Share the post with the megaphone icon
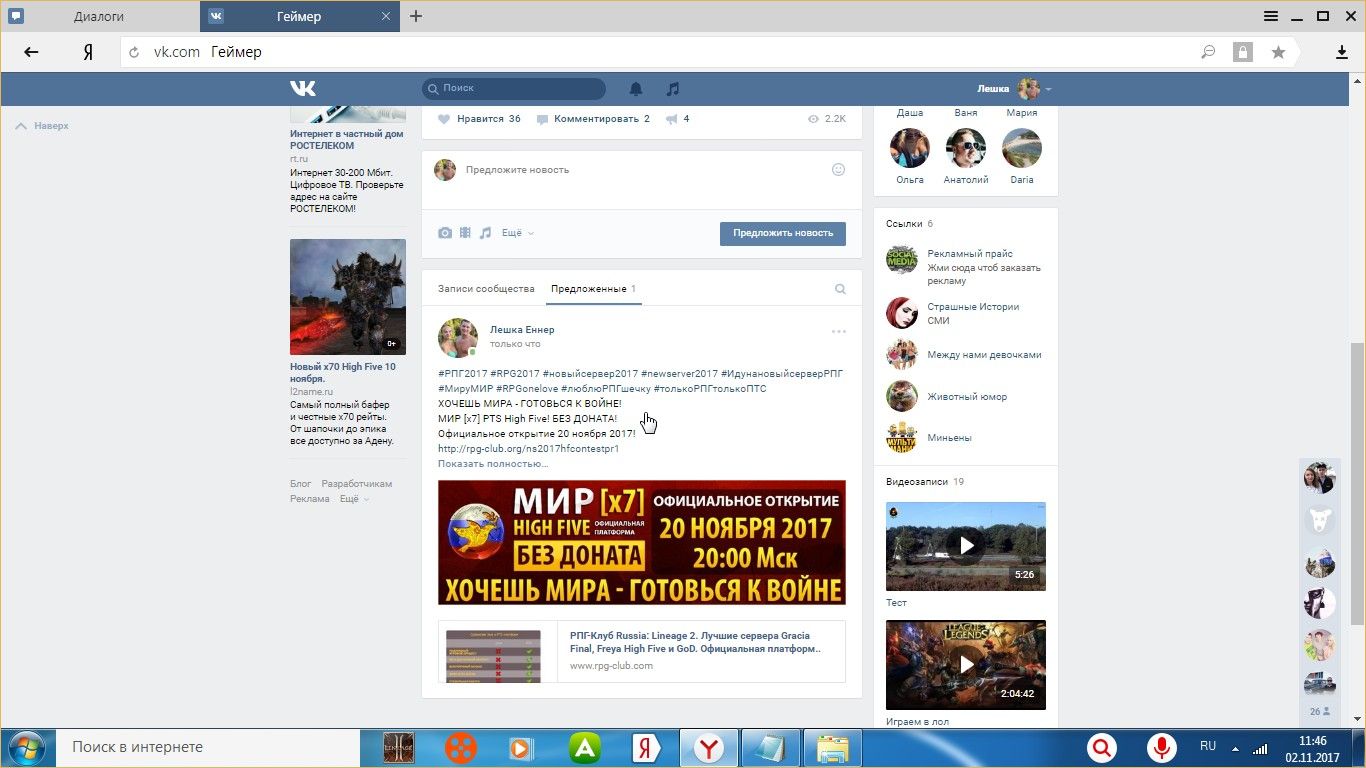1366x768 pixels. pos(671,119)
